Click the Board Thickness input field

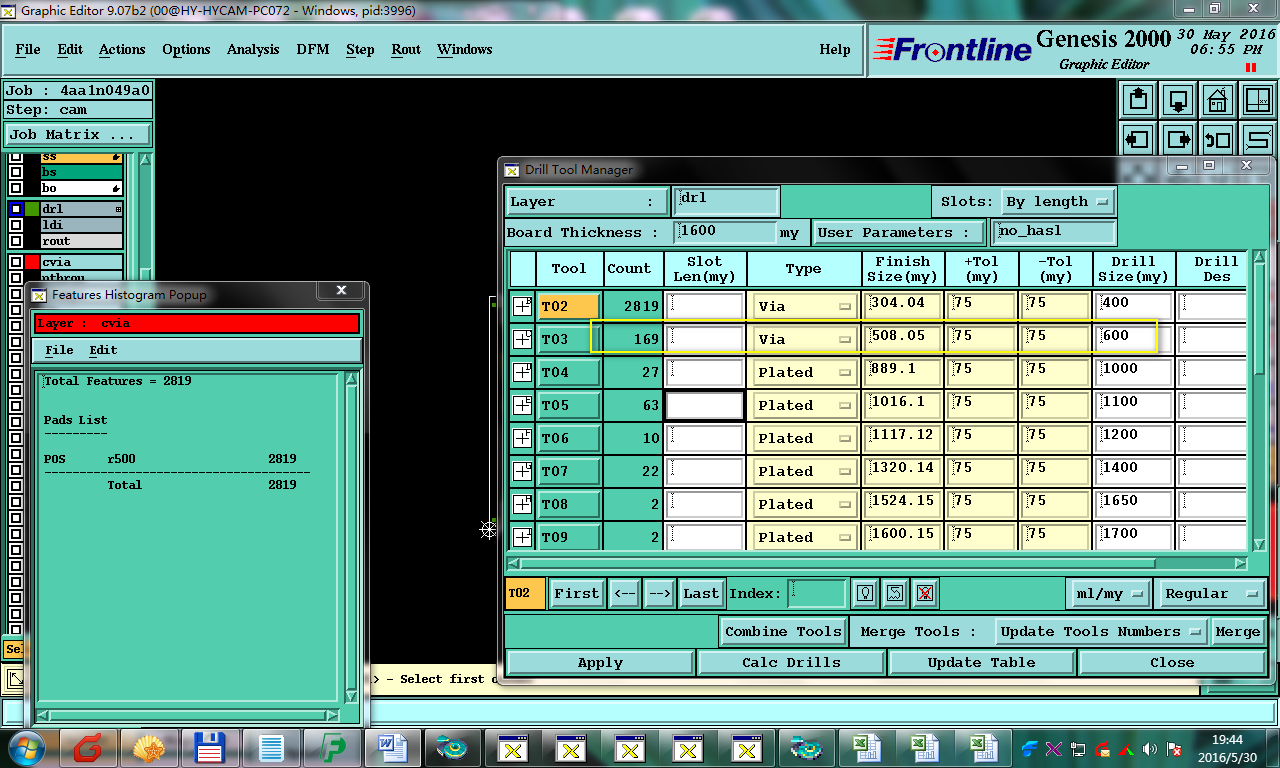click(725, 232)
